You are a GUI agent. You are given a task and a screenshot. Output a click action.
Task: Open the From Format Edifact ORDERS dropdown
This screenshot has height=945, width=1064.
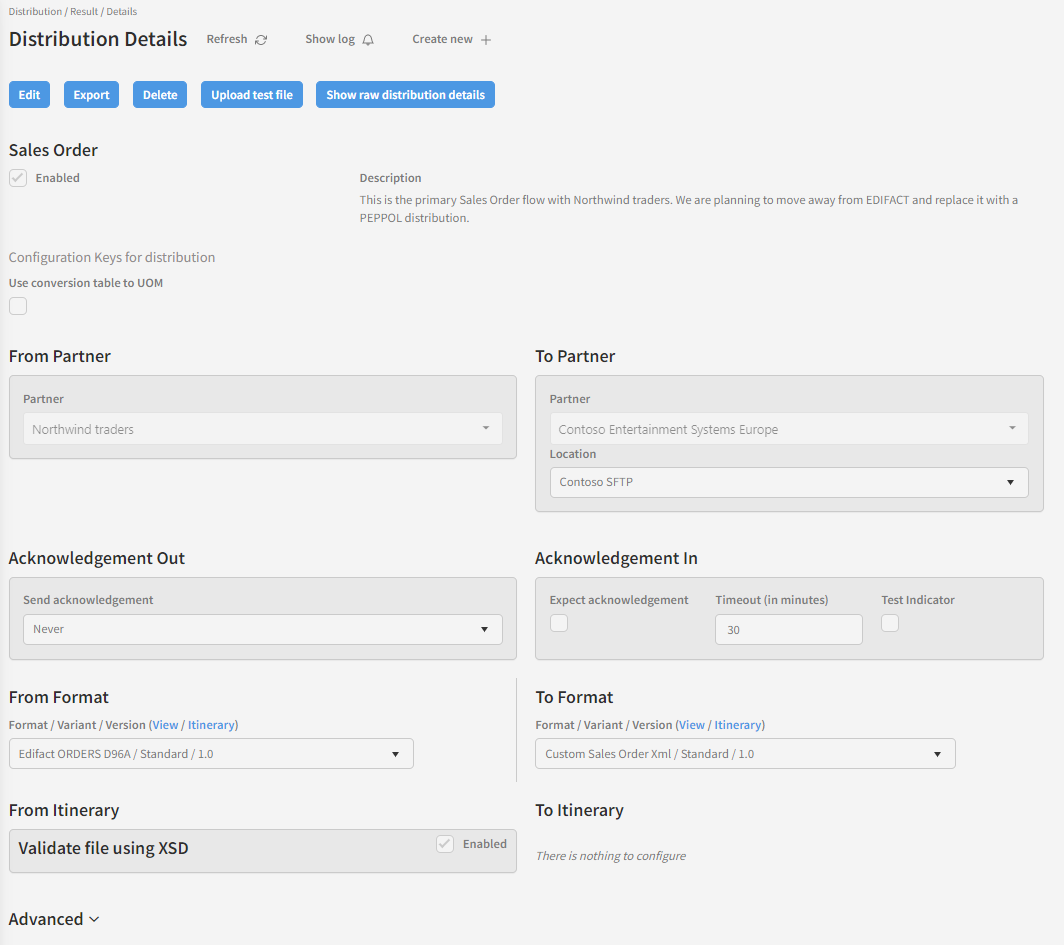(211, 754)
